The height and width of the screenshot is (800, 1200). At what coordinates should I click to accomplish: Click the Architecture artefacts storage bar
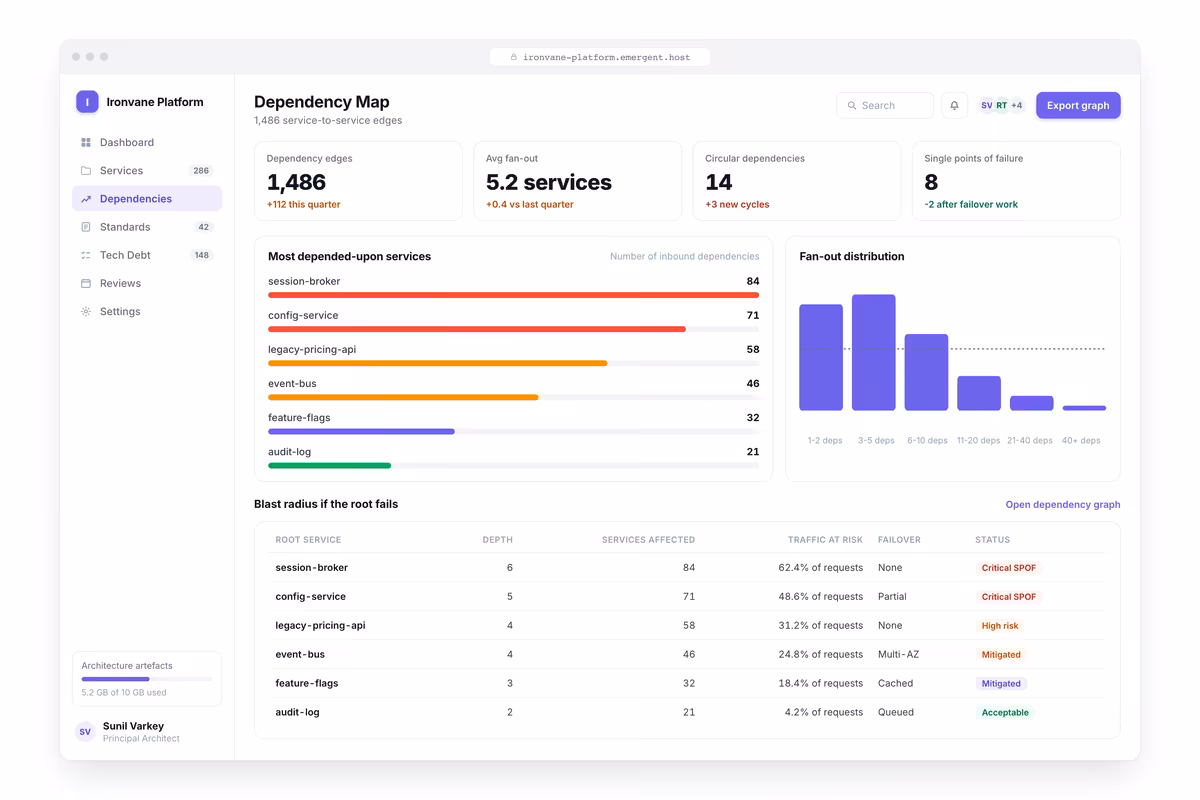click(147, 679)
